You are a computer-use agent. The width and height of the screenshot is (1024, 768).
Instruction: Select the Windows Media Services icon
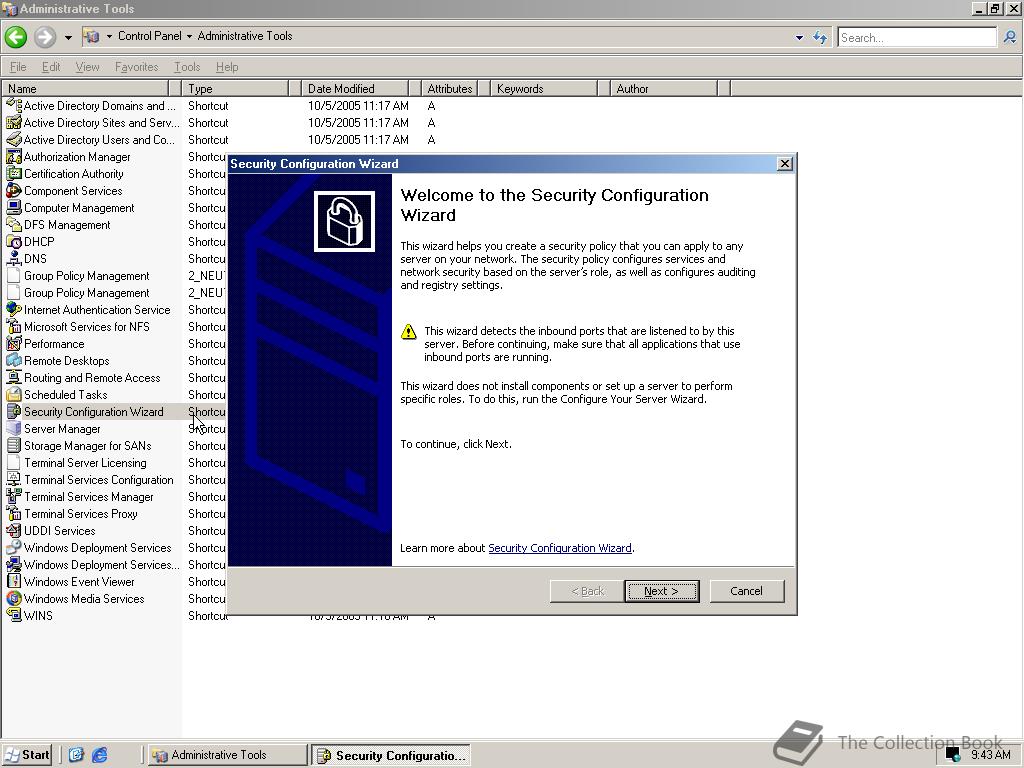[14, 598]
